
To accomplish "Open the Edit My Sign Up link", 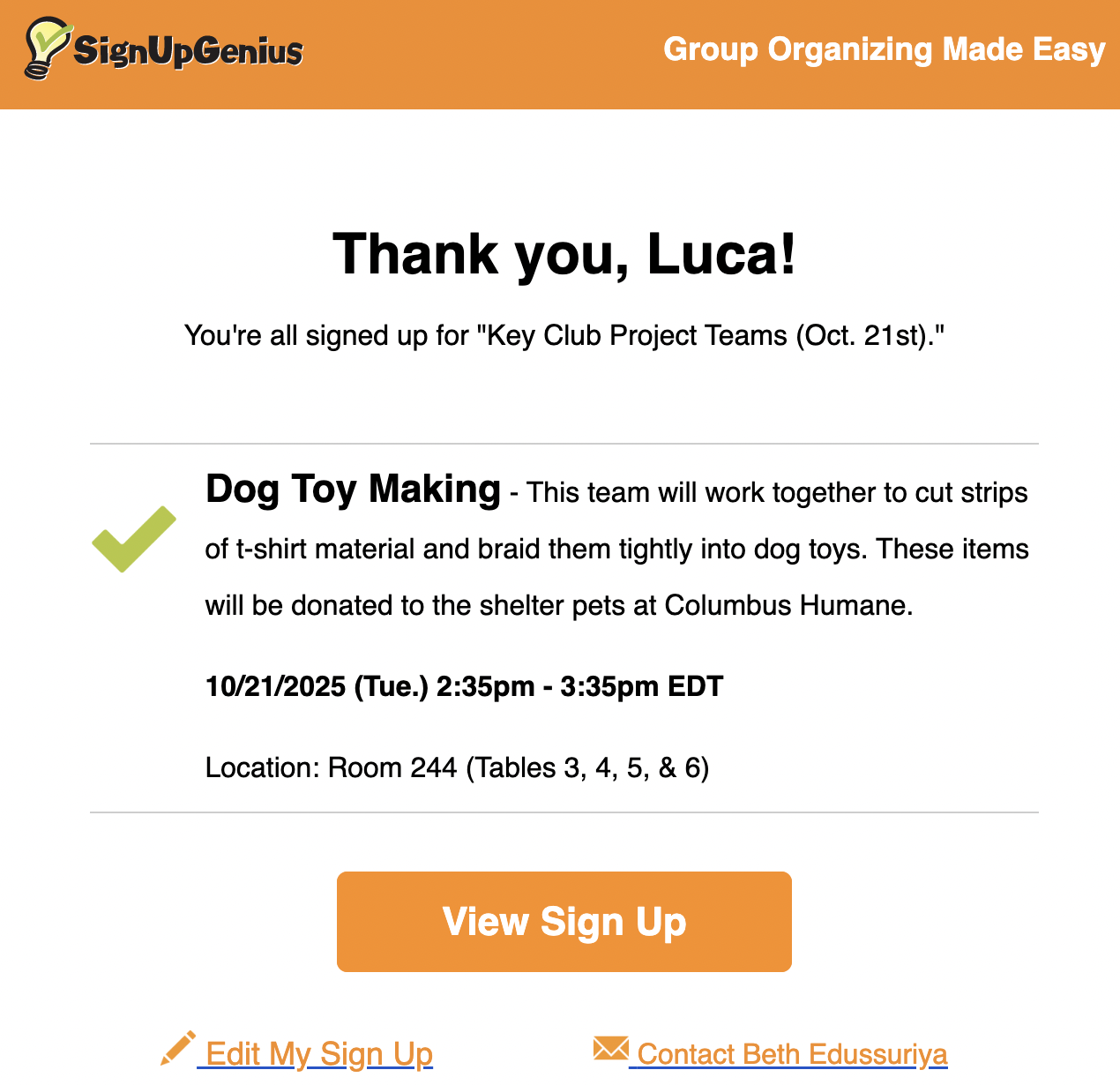I will point(319,1054).
